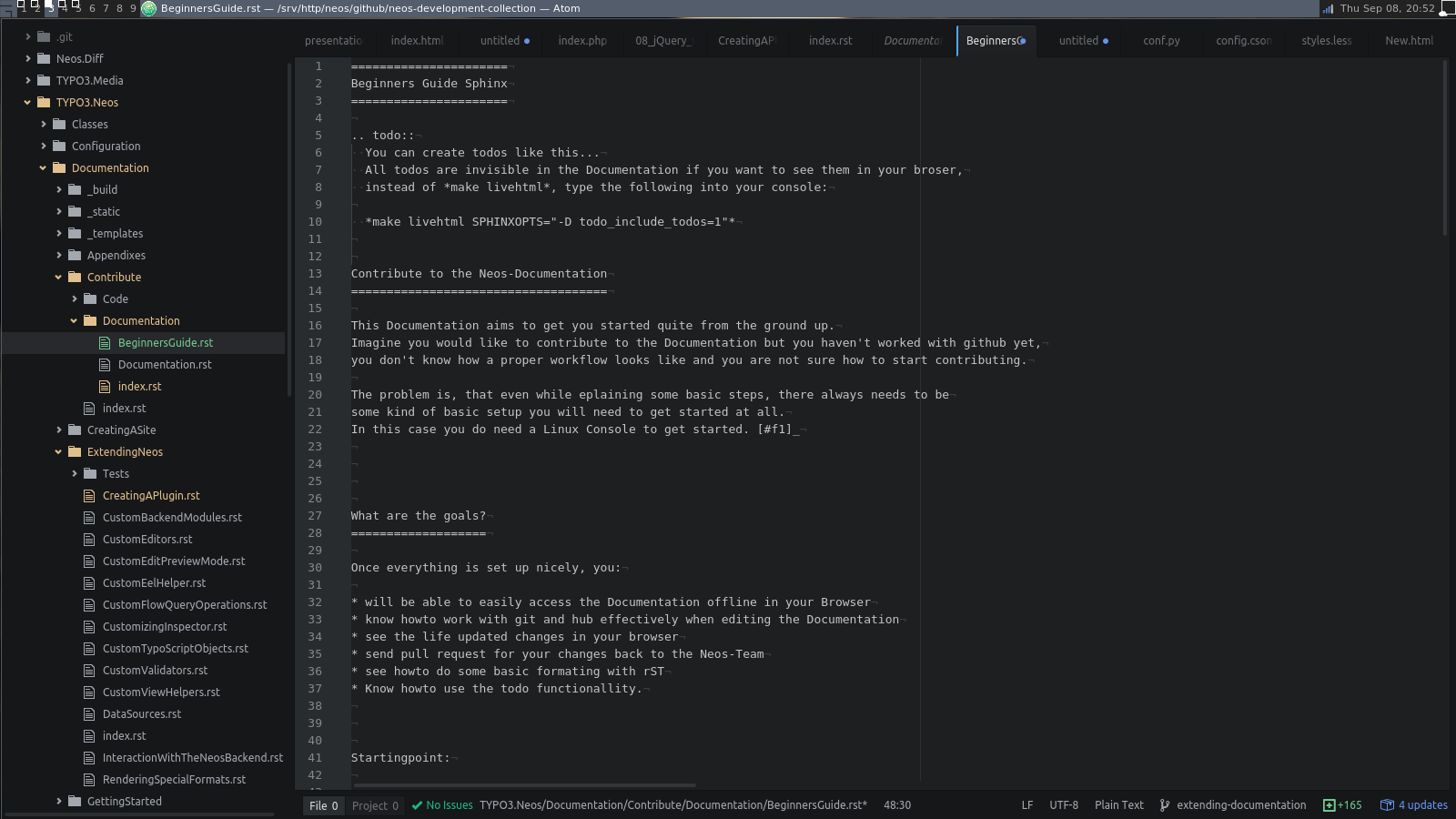The height and width of the screenshot is (819, 1456).
Task: Click the No Issues checkmark icon
Action: pyautogui.click(x=417, y=805)
